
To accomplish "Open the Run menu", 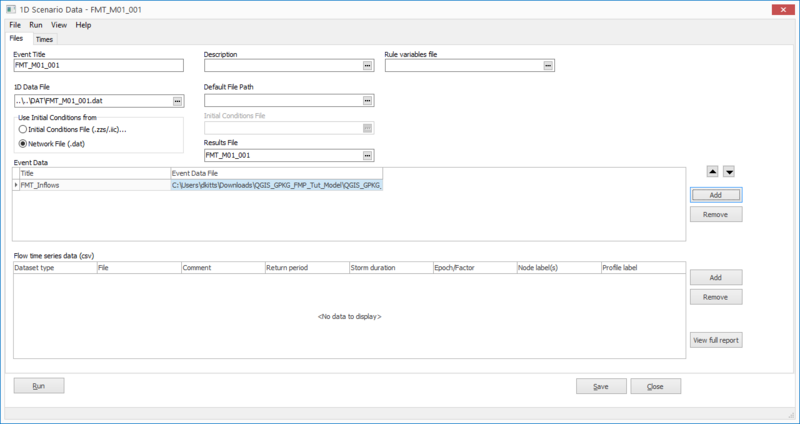I will (x=35, y=24).
